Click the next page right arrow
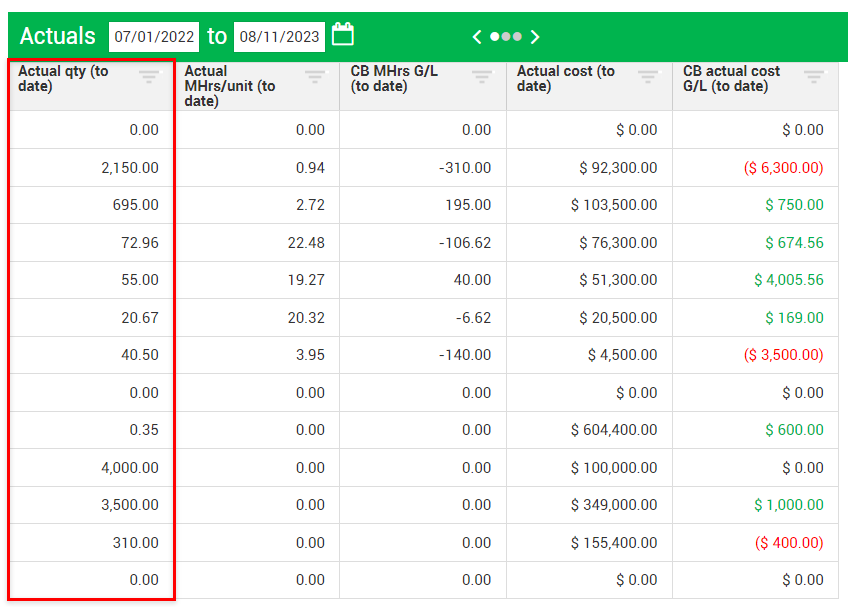The width and height of the screenshot is (848, 607). pos(535,37)
